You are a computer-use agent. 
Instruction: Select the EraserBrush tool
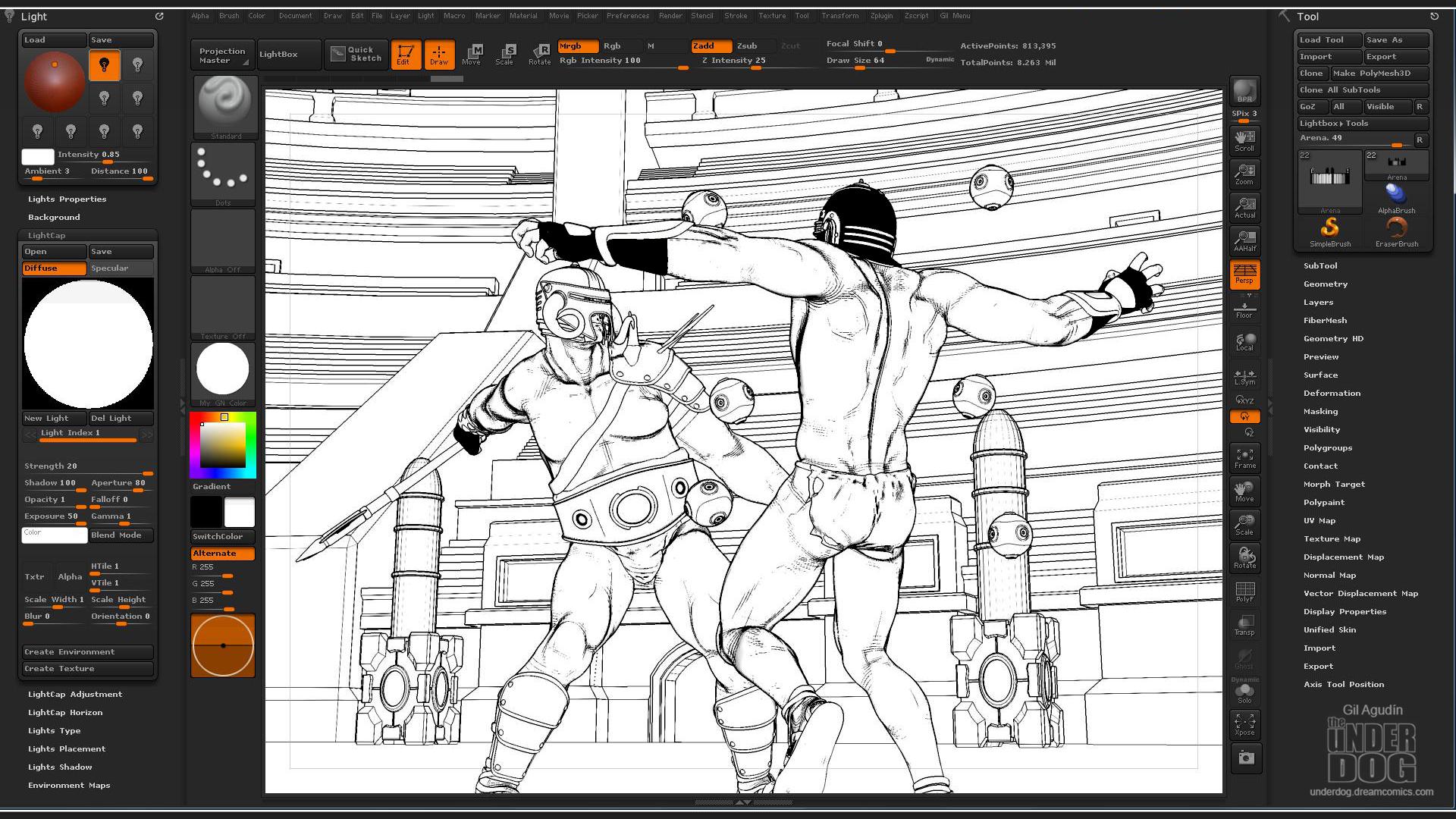[1396, 232]
